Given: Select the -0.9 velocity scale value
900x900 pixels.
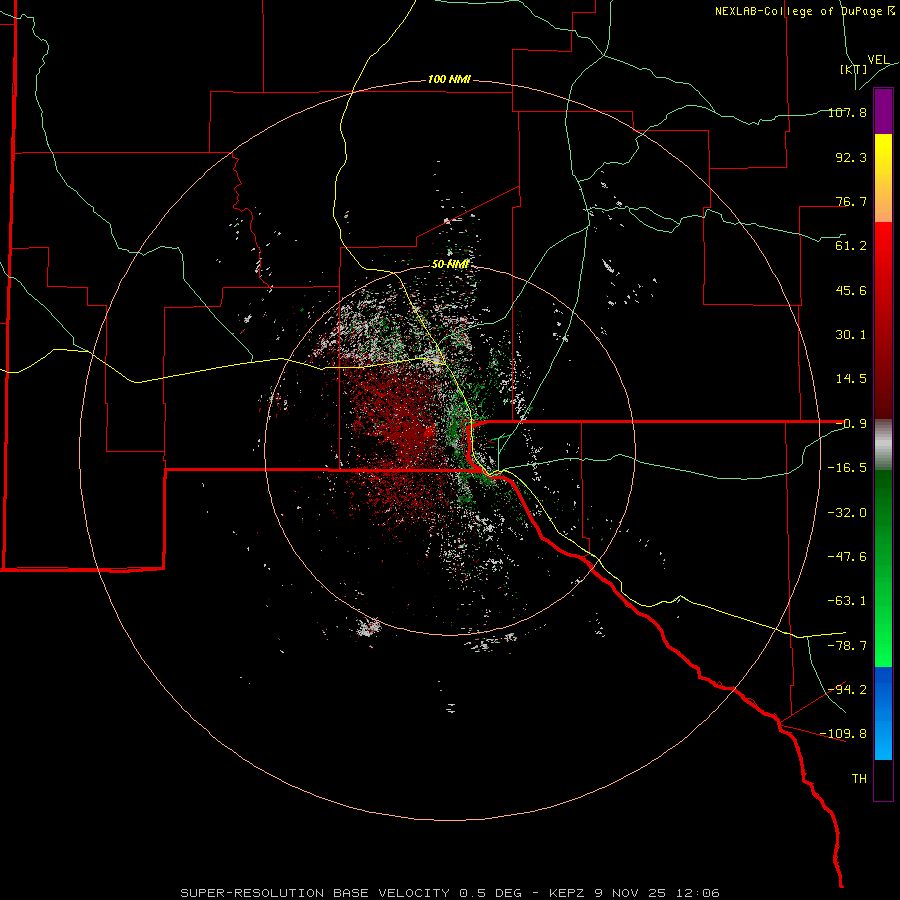Looking at the screenshot, I should click(851, 424).
